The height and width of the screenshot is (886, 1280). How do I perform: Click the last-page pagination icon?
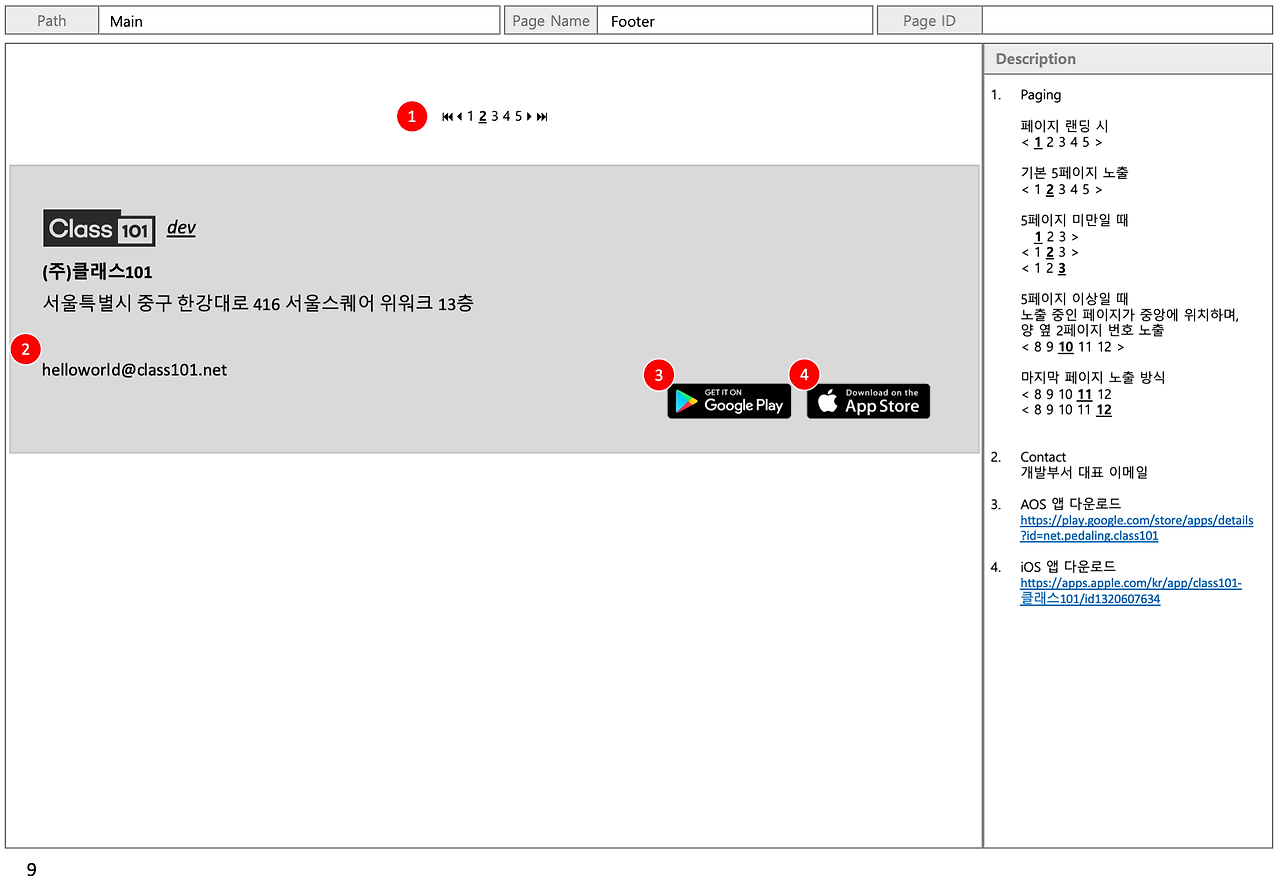(541, 116)
